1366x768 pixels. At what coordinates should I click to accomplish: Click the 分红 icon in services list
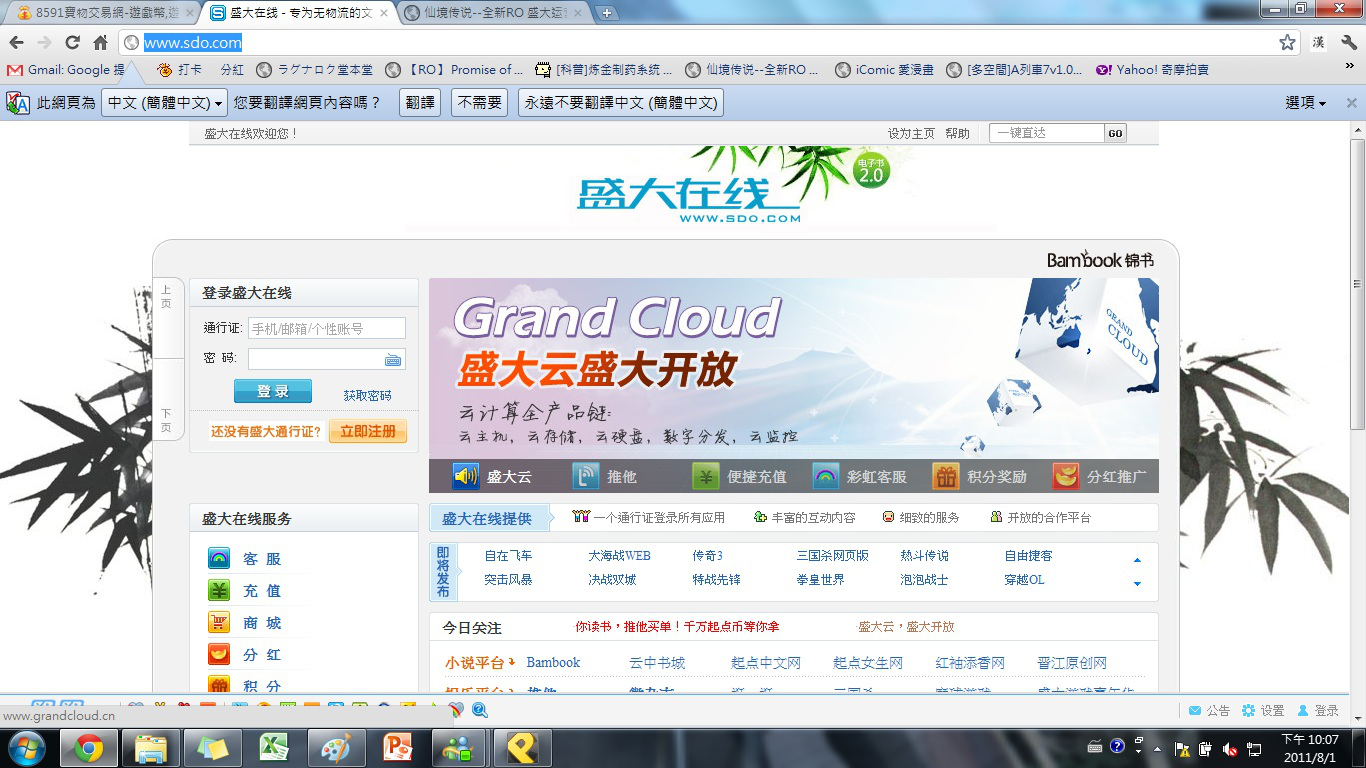(219, 654)
